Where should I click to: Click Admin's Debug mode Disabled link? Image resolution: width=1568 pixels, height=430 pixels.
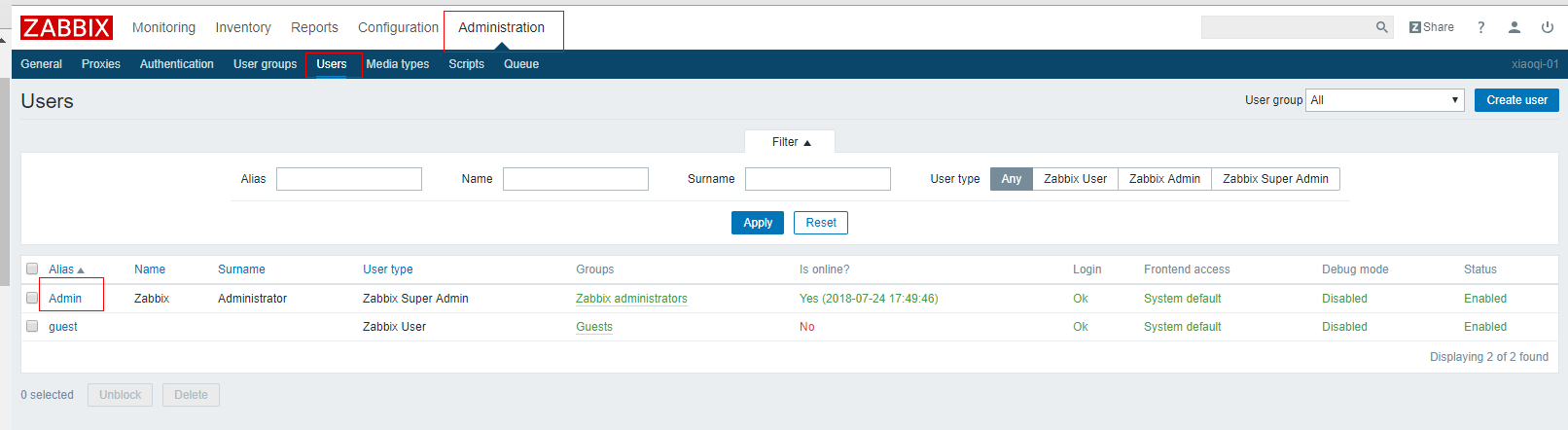[x=1344, y=299]
